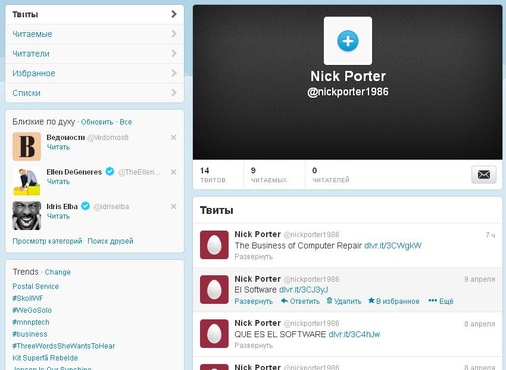Open the Списки sidebar section

[95, 93]
